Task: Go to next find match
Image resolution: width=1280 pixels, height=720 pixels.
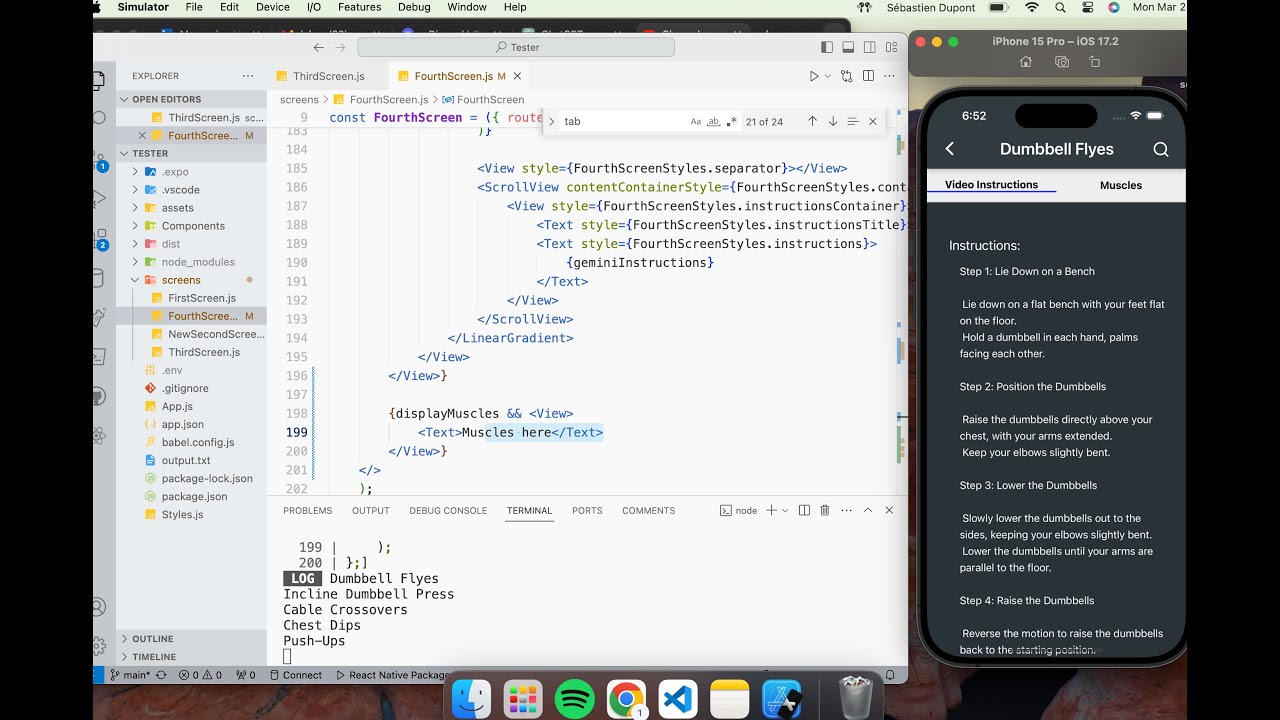Action: 832,121
